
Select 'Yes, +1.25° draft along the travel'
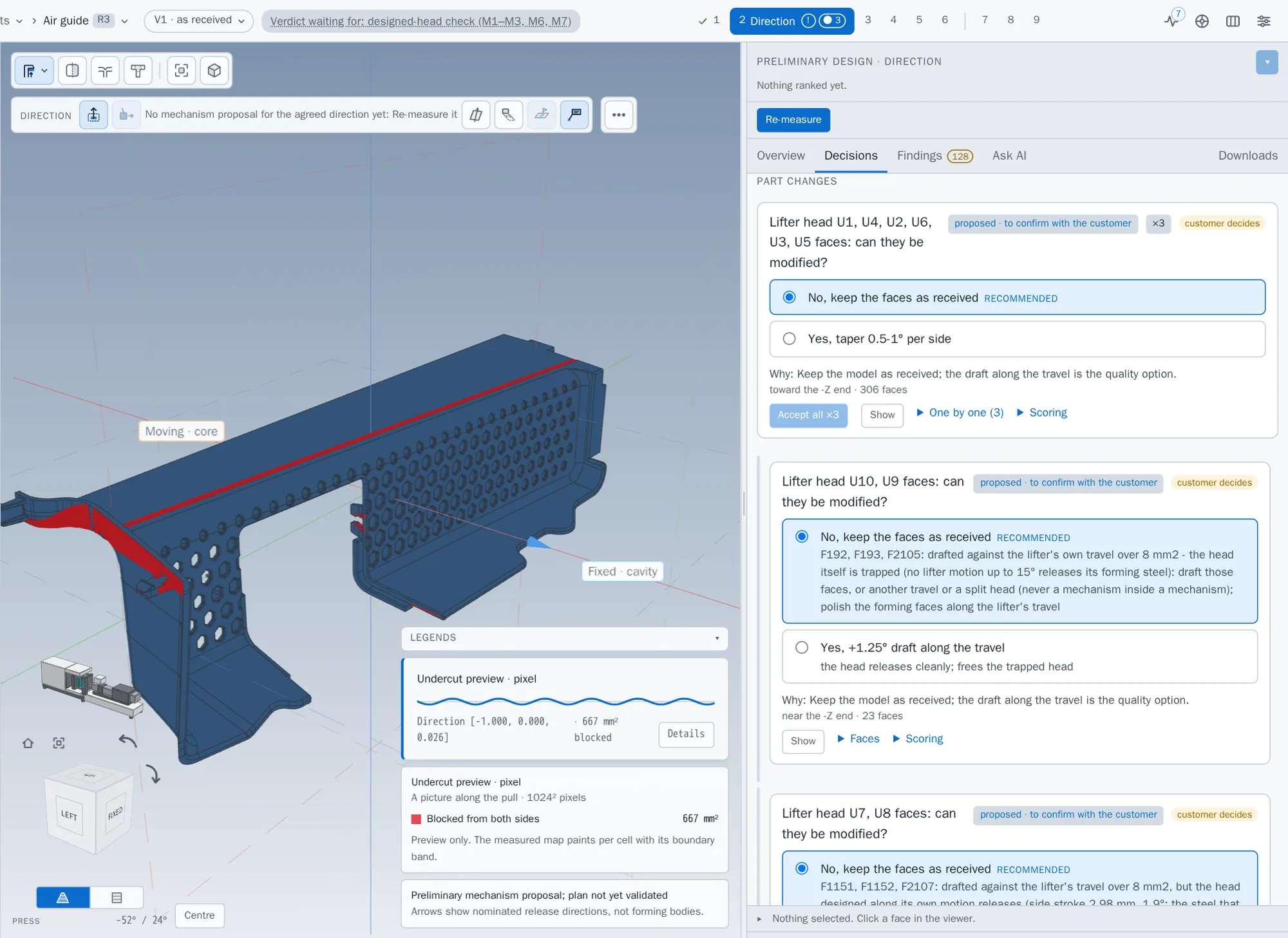(x=1019, y=657)
